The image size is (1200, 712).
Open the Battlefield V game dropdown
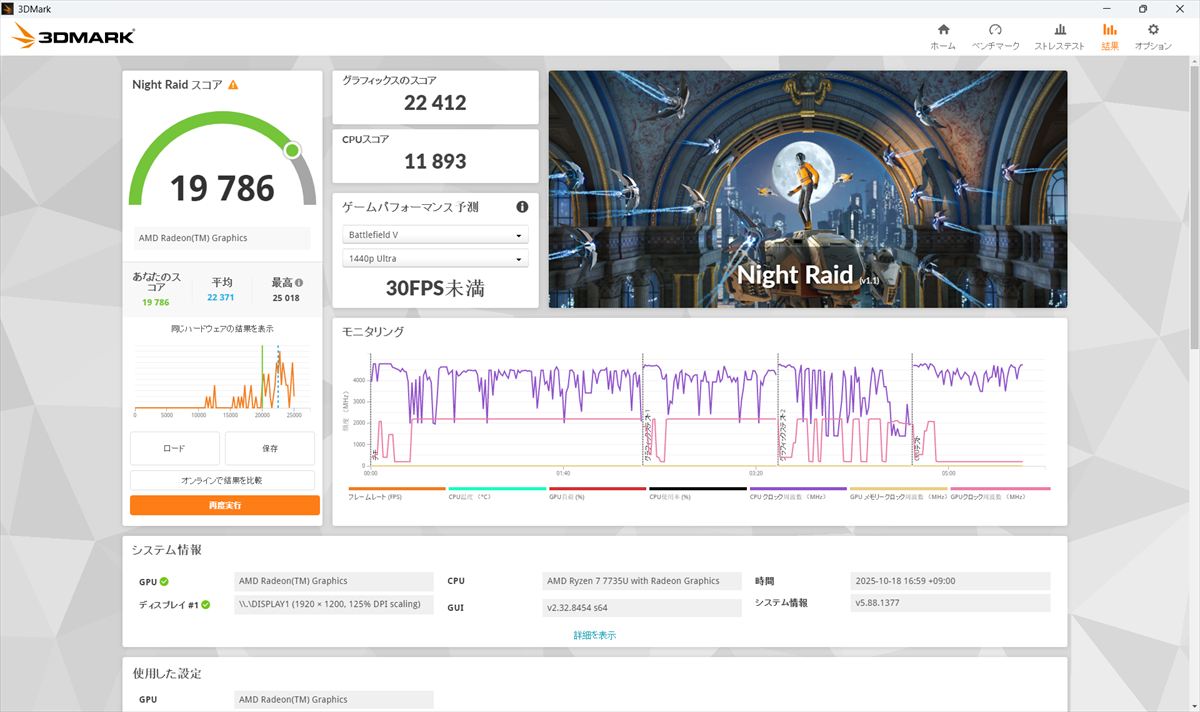tap(435, 235)
